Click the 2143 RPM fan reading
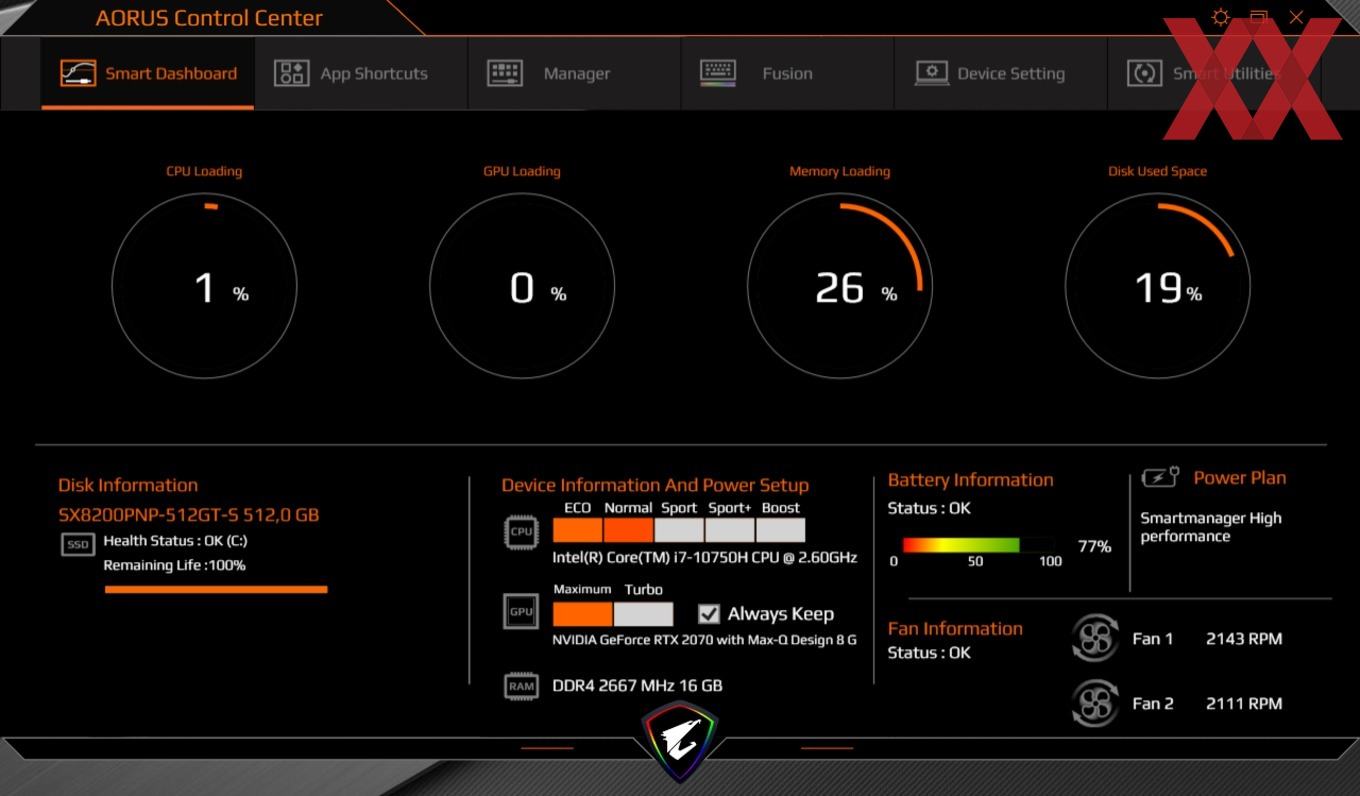 tap(1244, 638)
